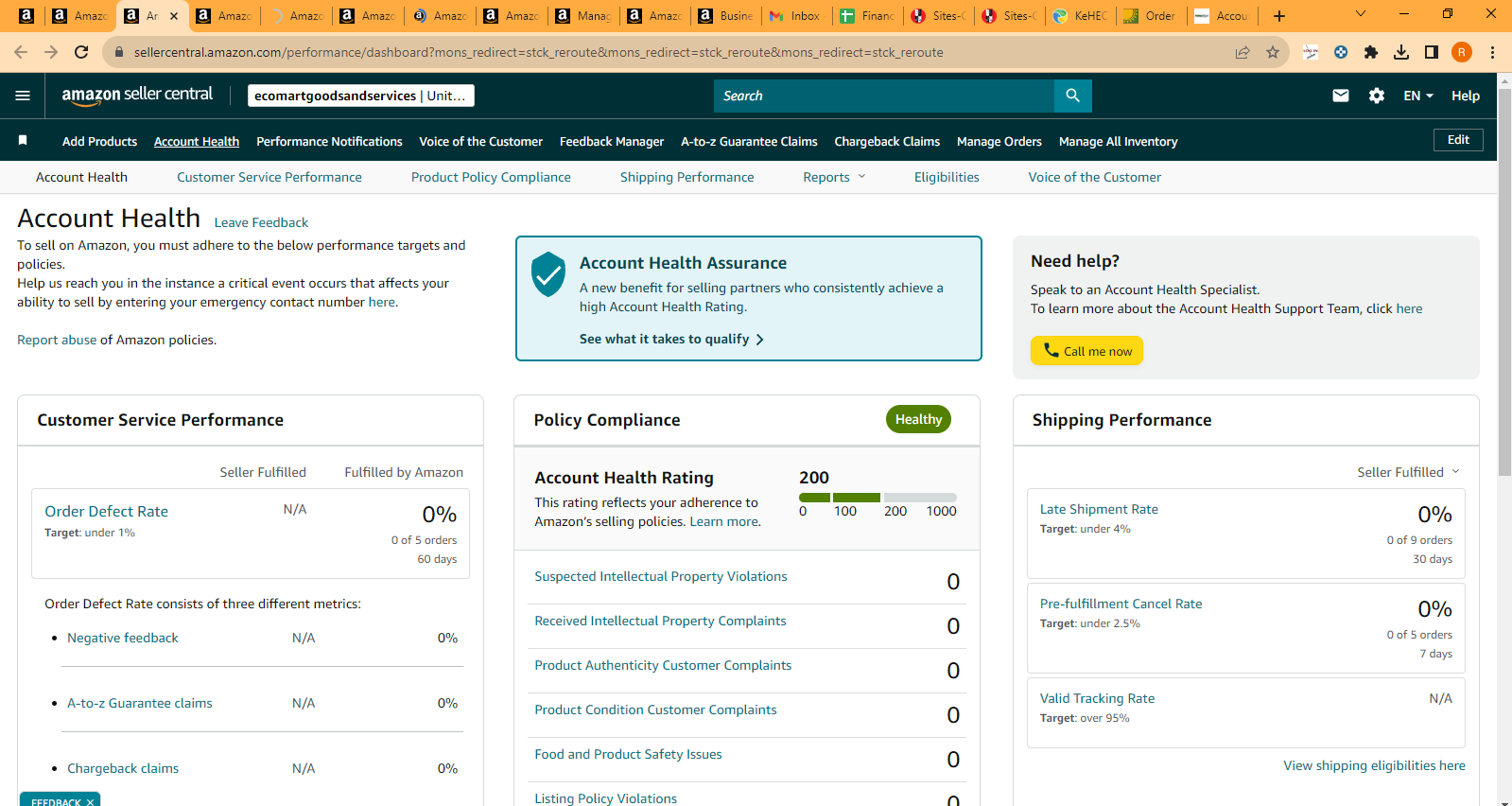
Task: Switch to the KeHEC browser tab
Action: 1081,15
